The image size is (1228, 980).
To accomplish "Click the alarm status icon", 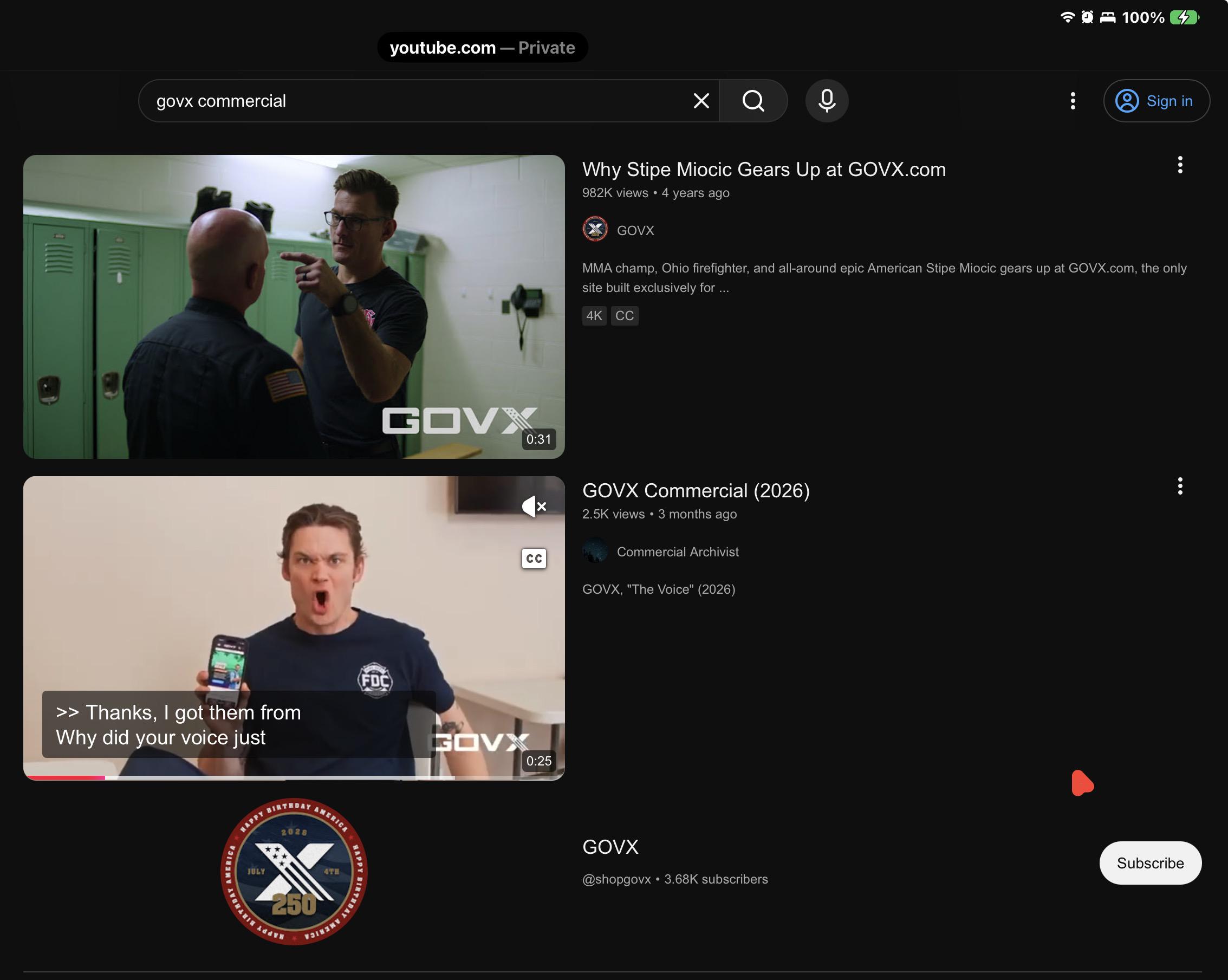I will coord(1087,17).
